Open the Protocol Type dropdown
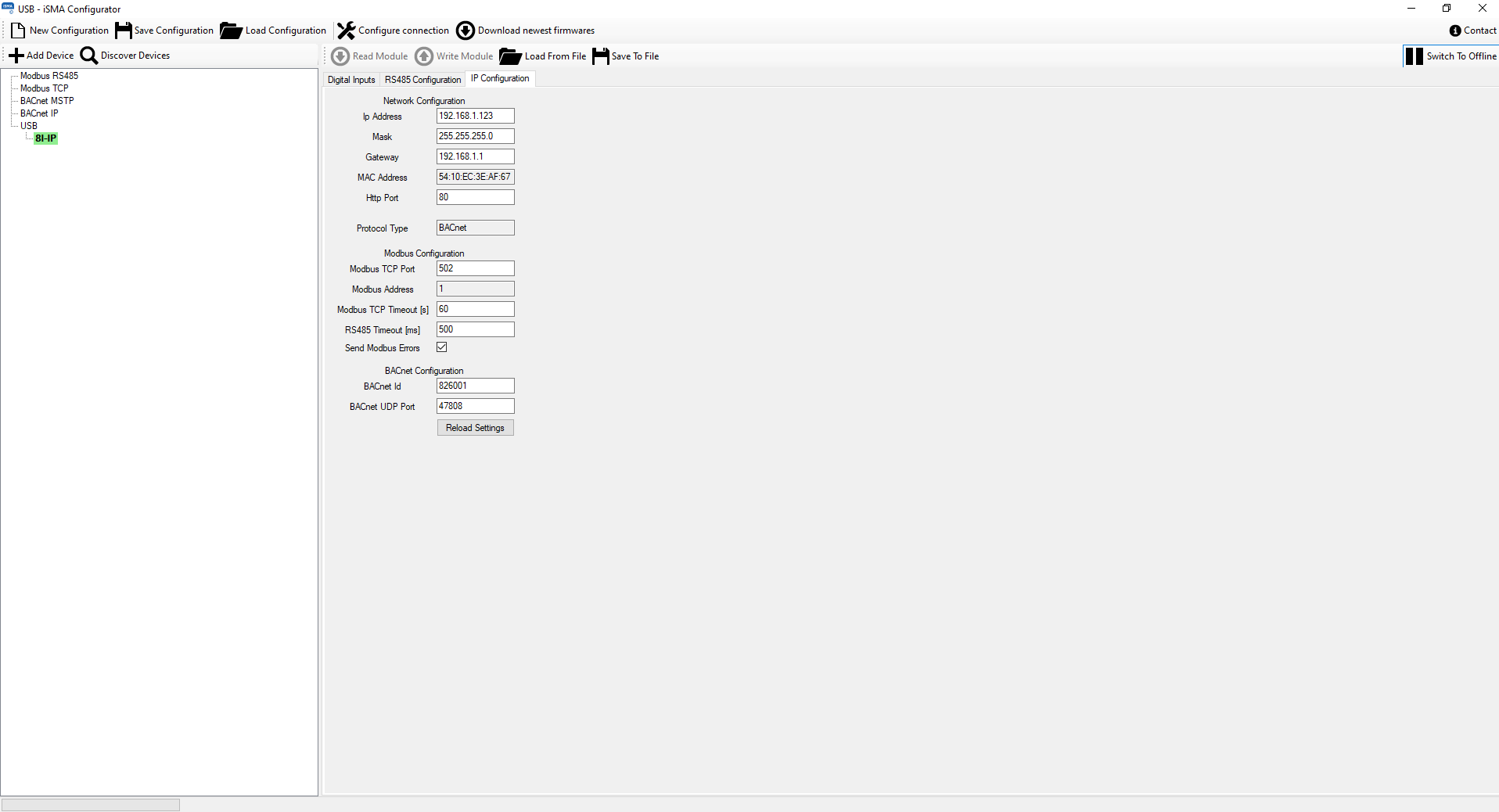1499x812 pixels. [x=475, y=228]
